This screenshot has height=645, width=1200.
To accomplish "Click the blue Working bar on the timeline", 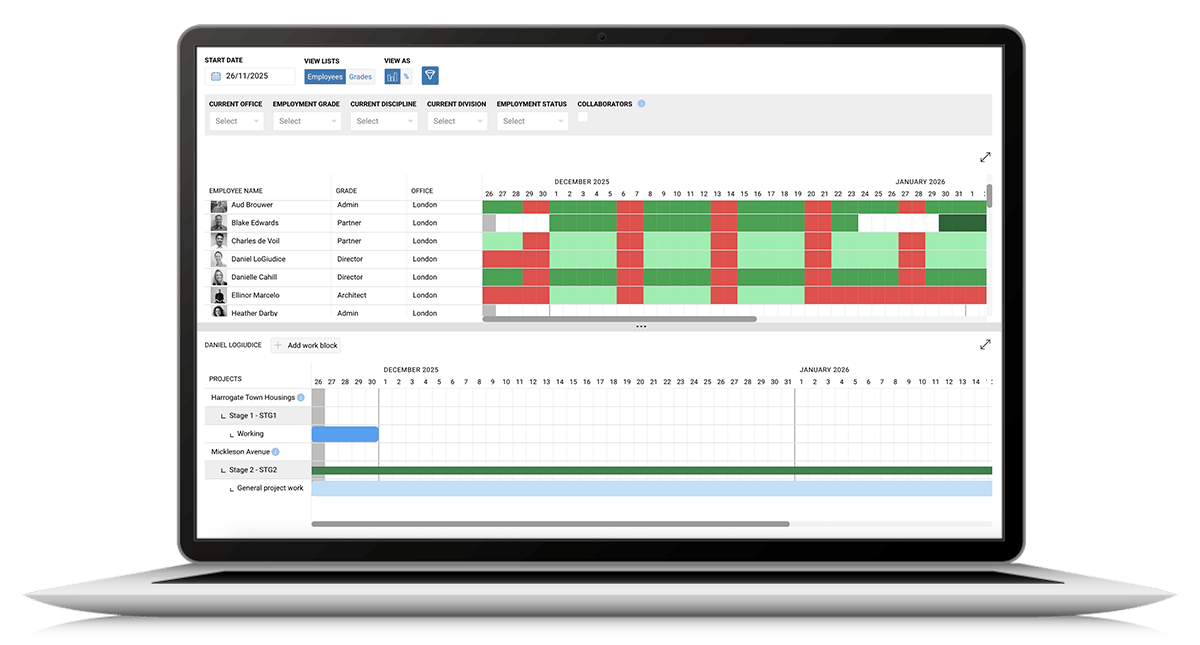I will click(345, 433).
